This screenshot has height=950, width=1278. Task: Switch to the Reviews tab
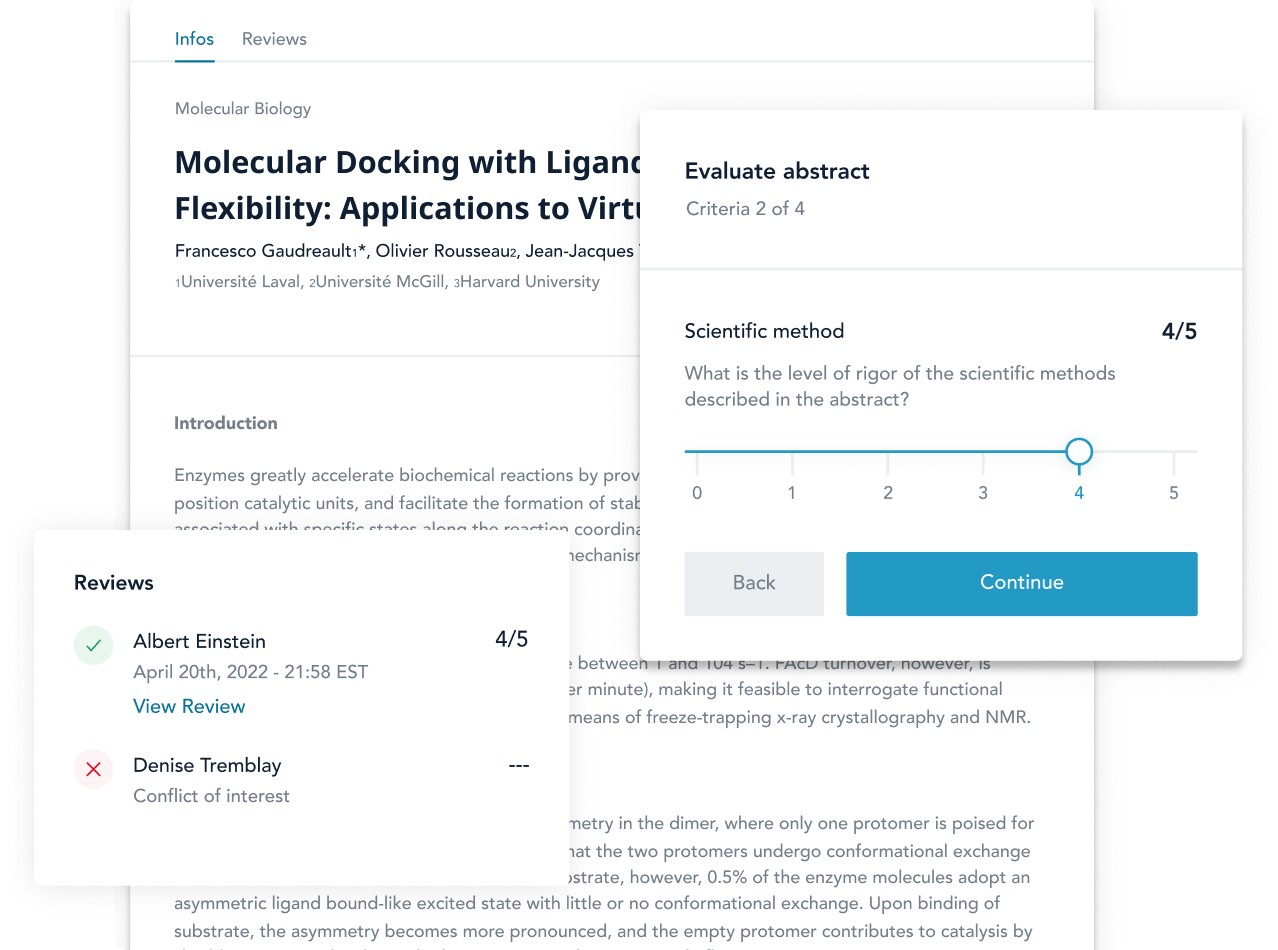point(274,39)
